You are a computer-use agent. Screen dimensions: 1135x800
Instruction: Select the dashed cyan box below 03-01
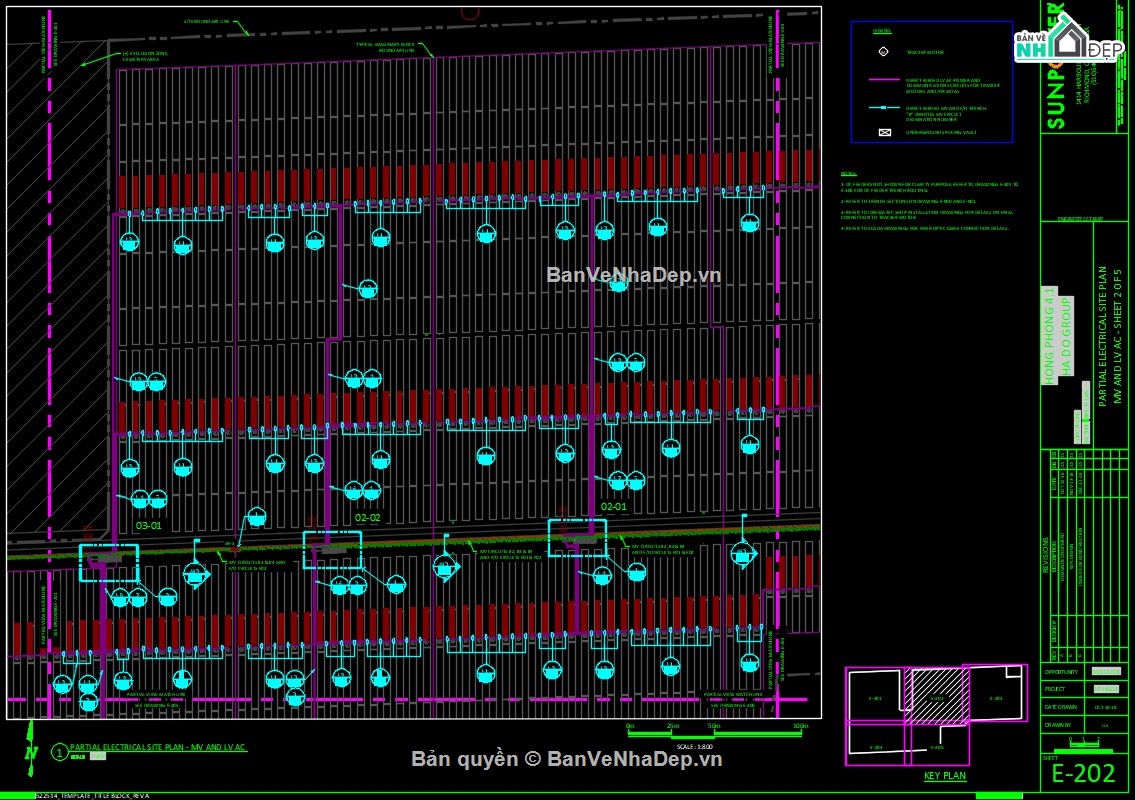[109, 562]
